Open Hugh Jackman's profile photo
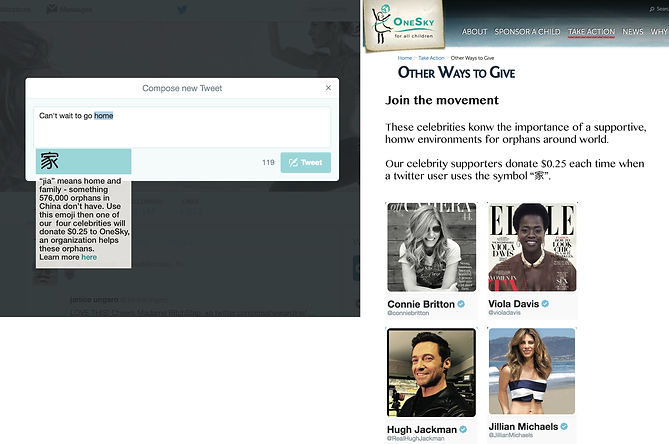 click(x=431, y=372)
